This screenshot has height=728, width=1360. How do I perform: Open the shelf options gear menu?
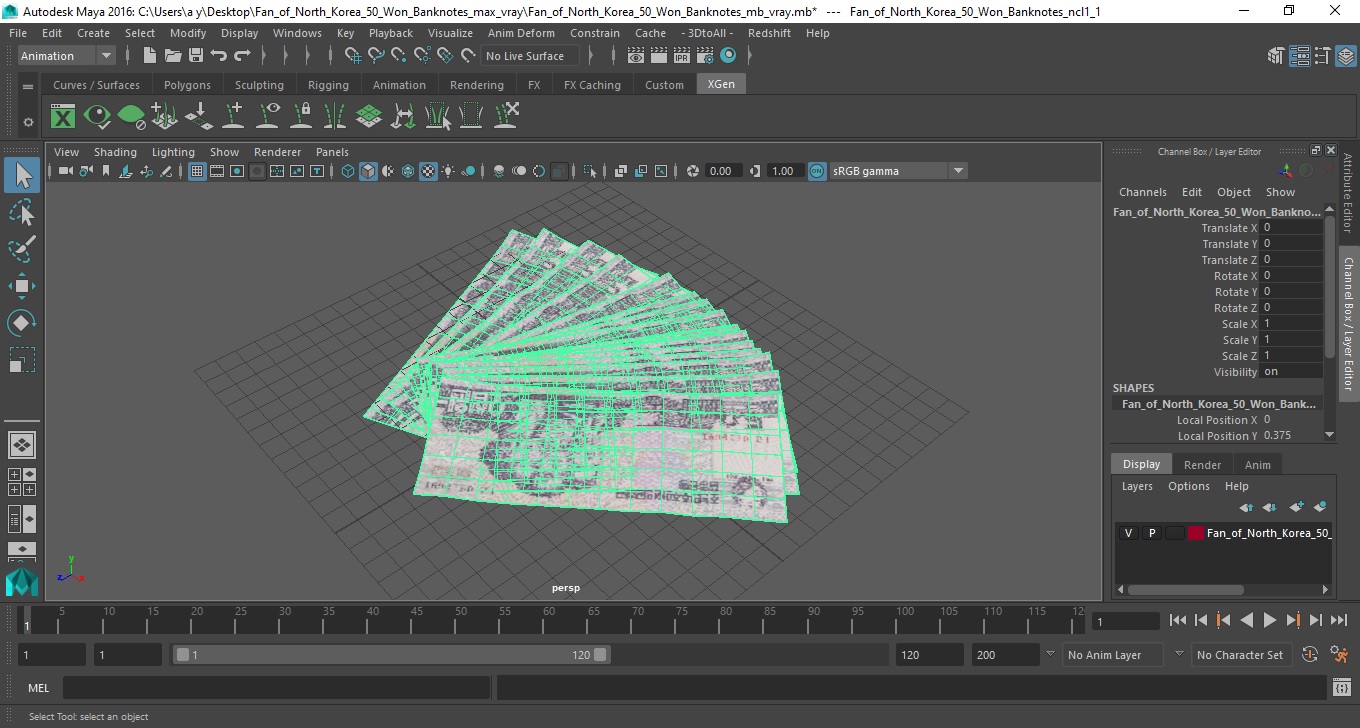28,122
